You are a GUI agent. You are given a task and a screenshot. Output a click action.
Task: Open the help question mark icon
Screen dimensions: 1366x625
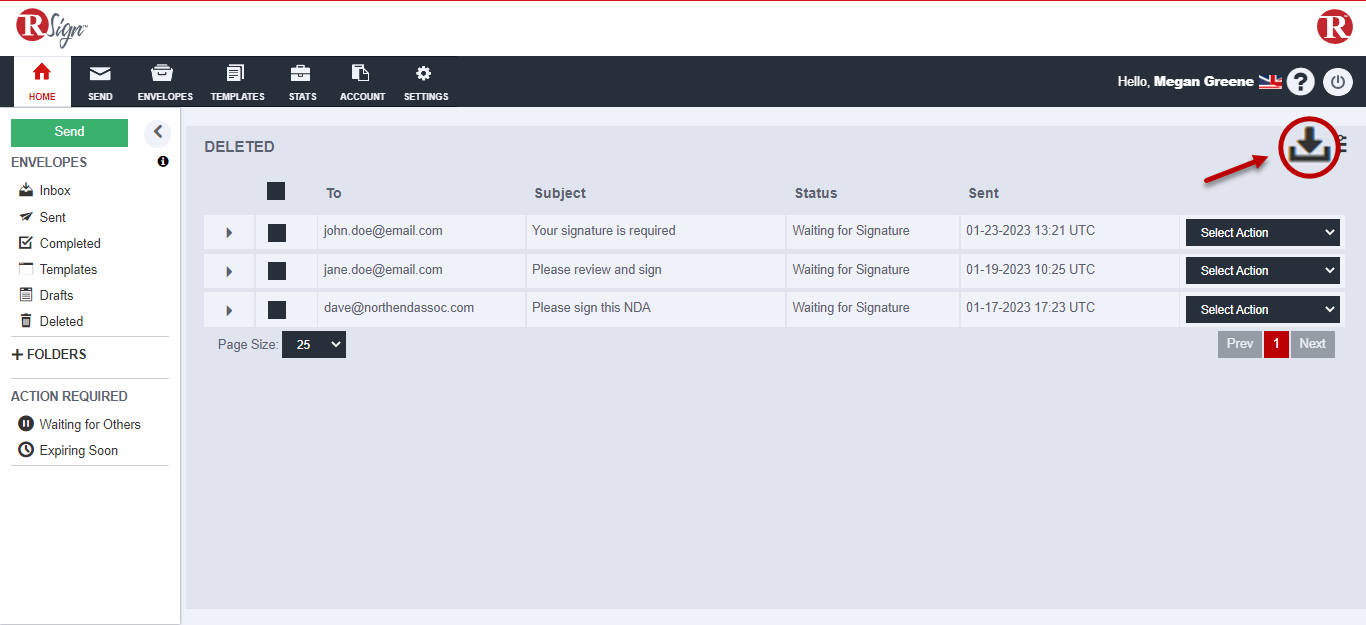(1300, 82)
